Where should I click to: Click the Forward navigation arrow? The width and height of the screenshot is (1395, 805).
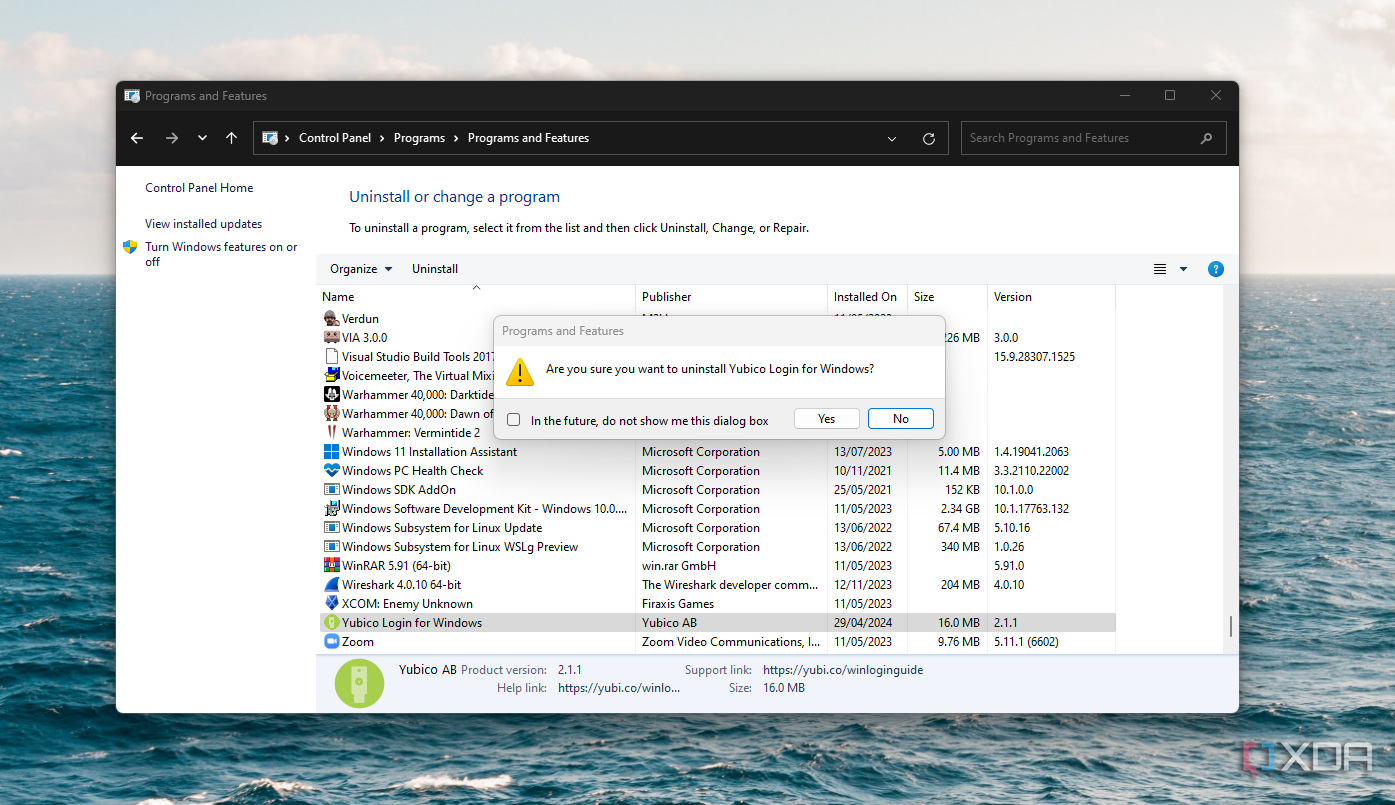click(x=172, y=138)
